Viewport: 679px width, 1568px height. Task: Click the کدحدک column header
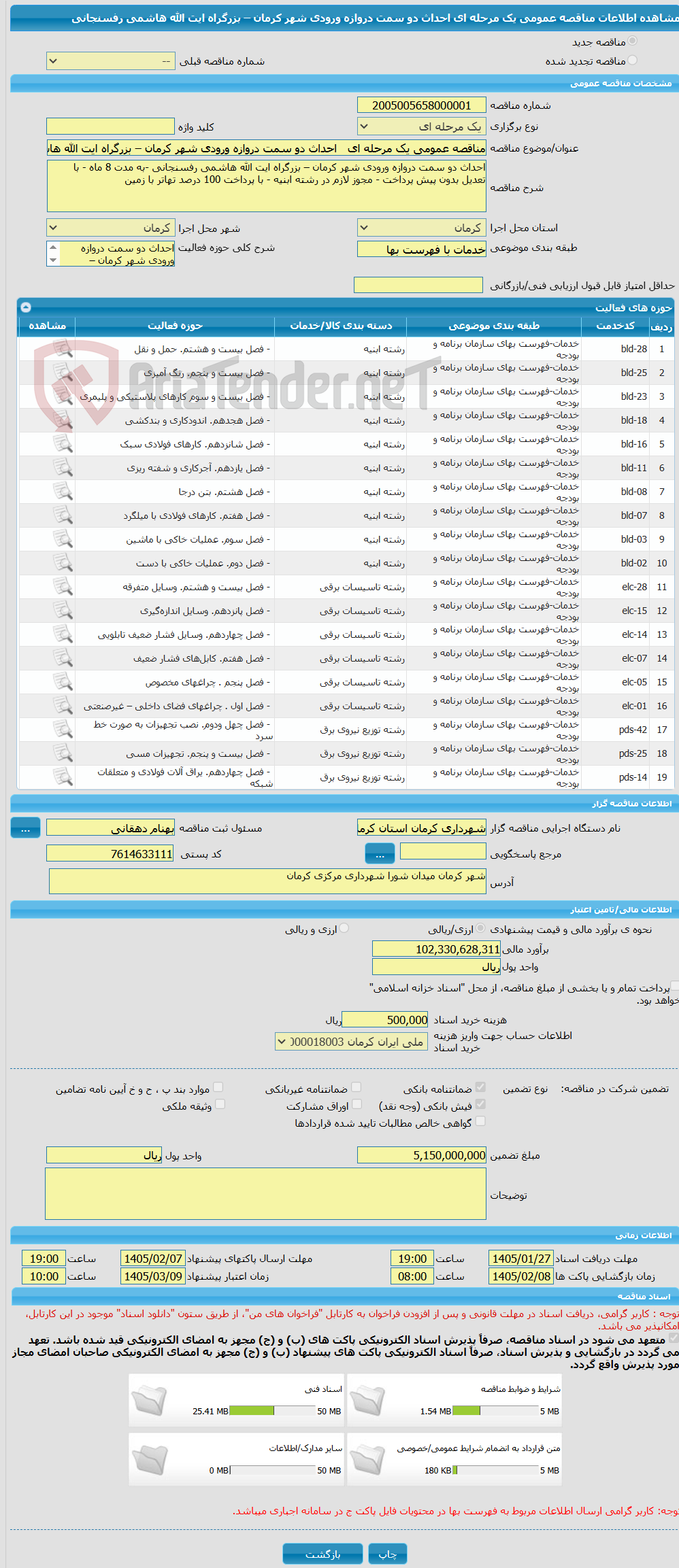pyautogui.click(x=615, y=326)
